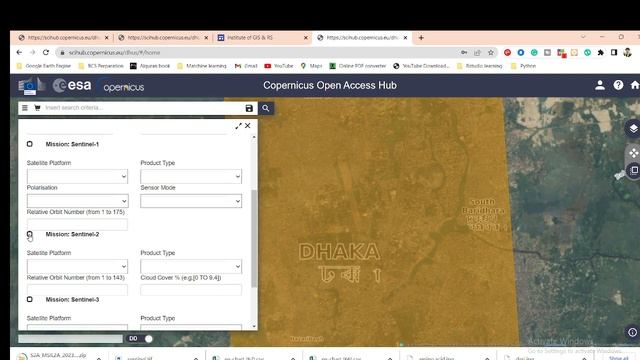Screen dimensions: 640x360
Task: Enable the Mission: Sentinel-3 checkbox
Action: click(x=29, y=299)
